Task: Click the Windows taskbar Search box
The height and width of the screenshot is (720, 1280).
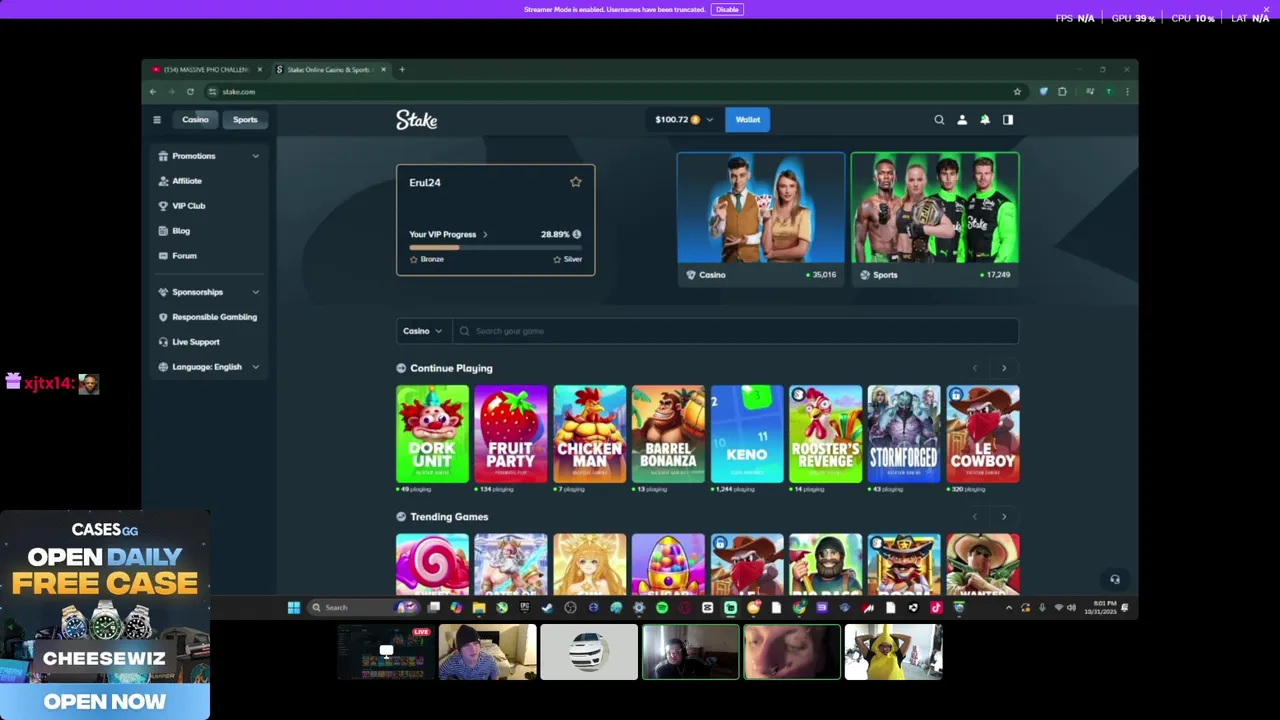Action: (350, 607)
